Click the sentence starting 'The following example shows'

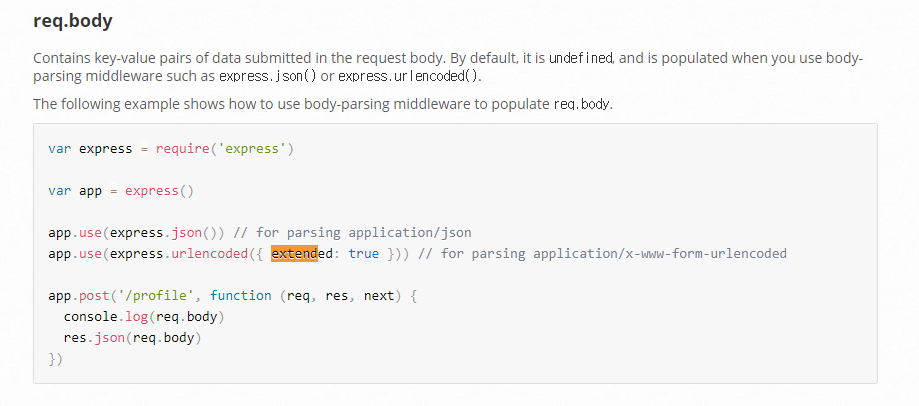(323, 105)
